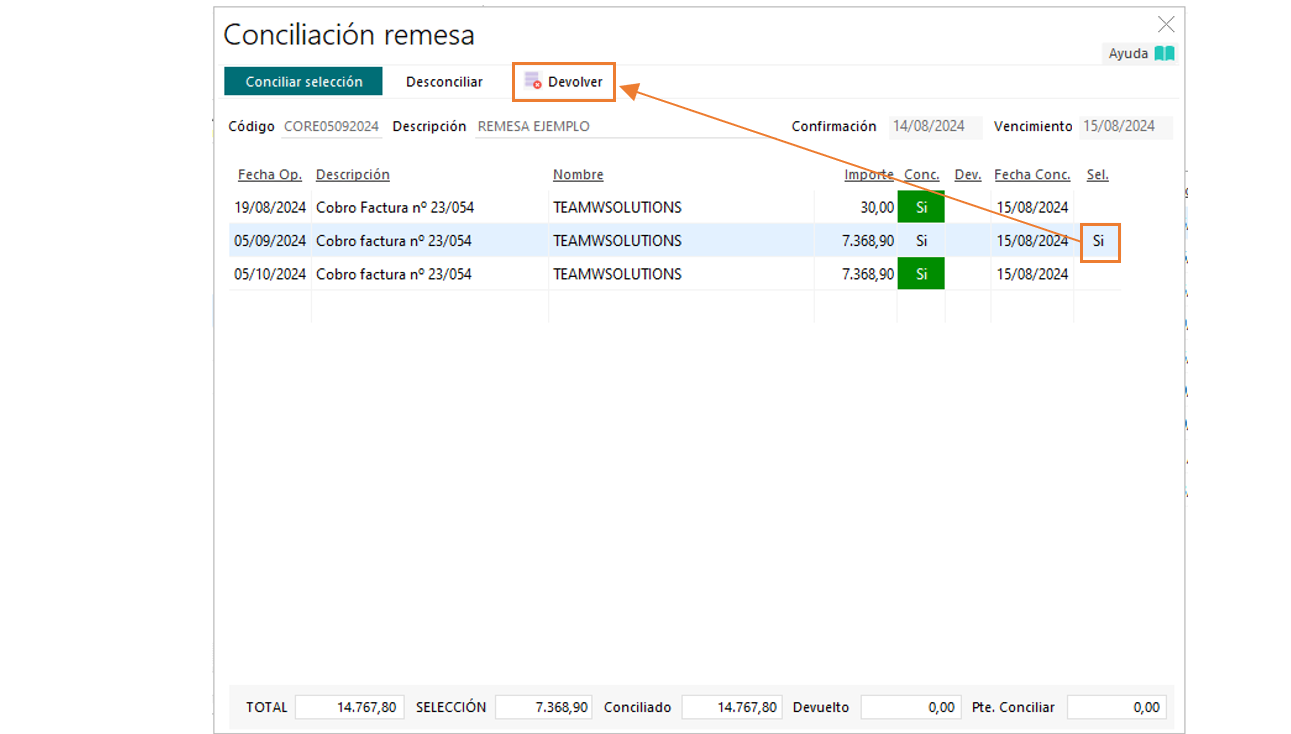Sort by Dev. column header
This screenshot has width=1291, height=734.
tap(968, 175)
